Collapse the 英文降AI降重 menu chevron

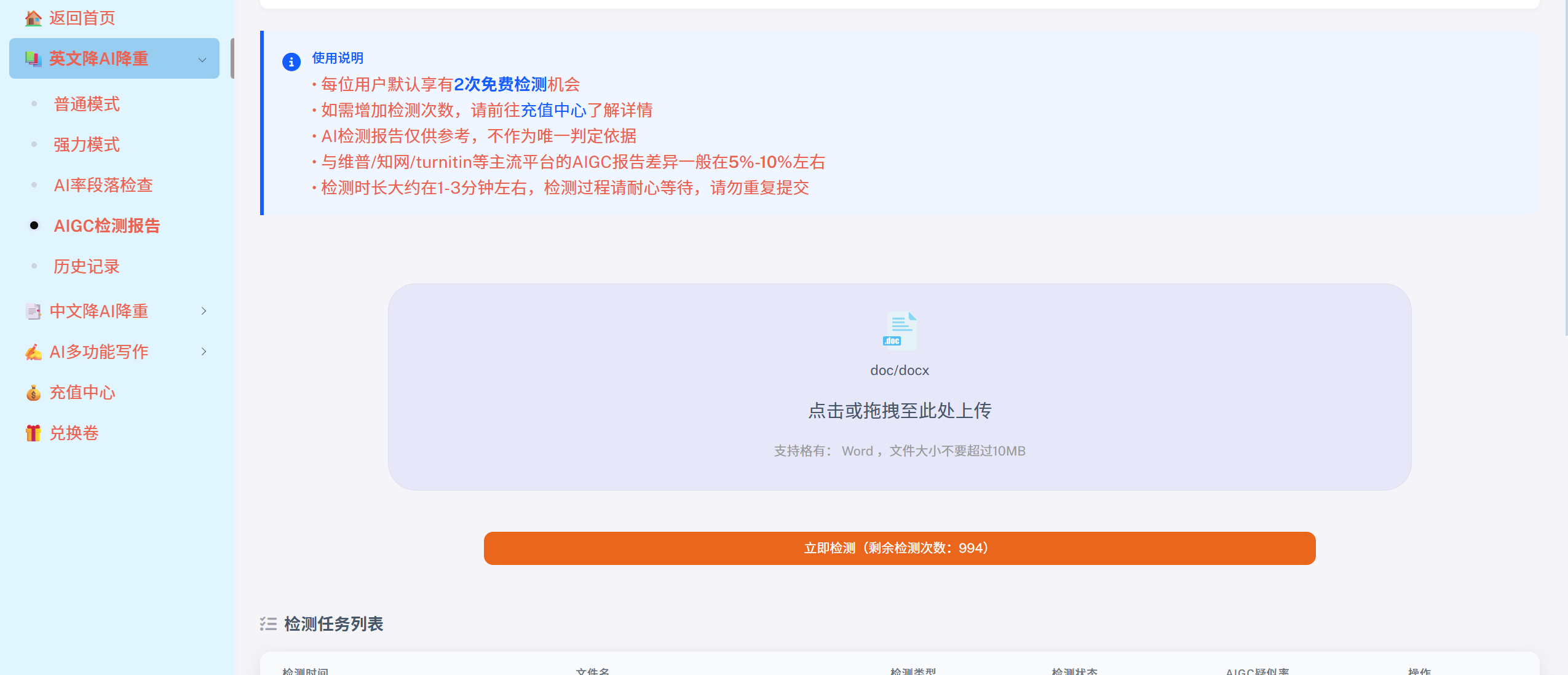click(x=202, y=60)
